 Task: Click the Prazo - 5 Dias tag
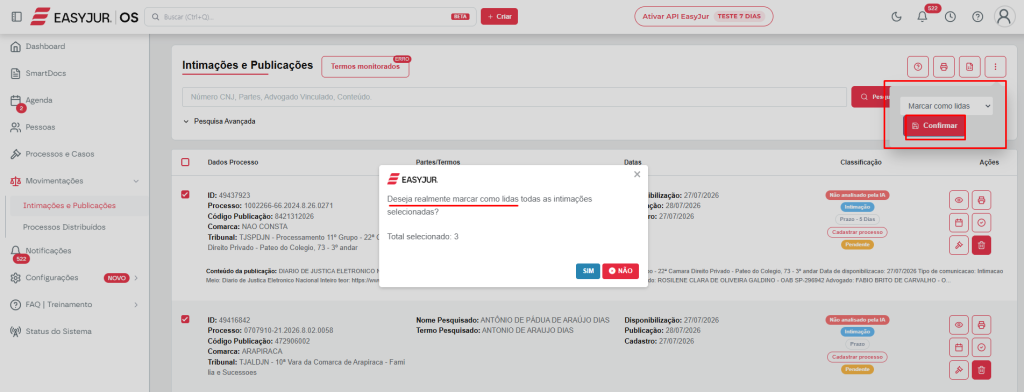pos(858,219)
